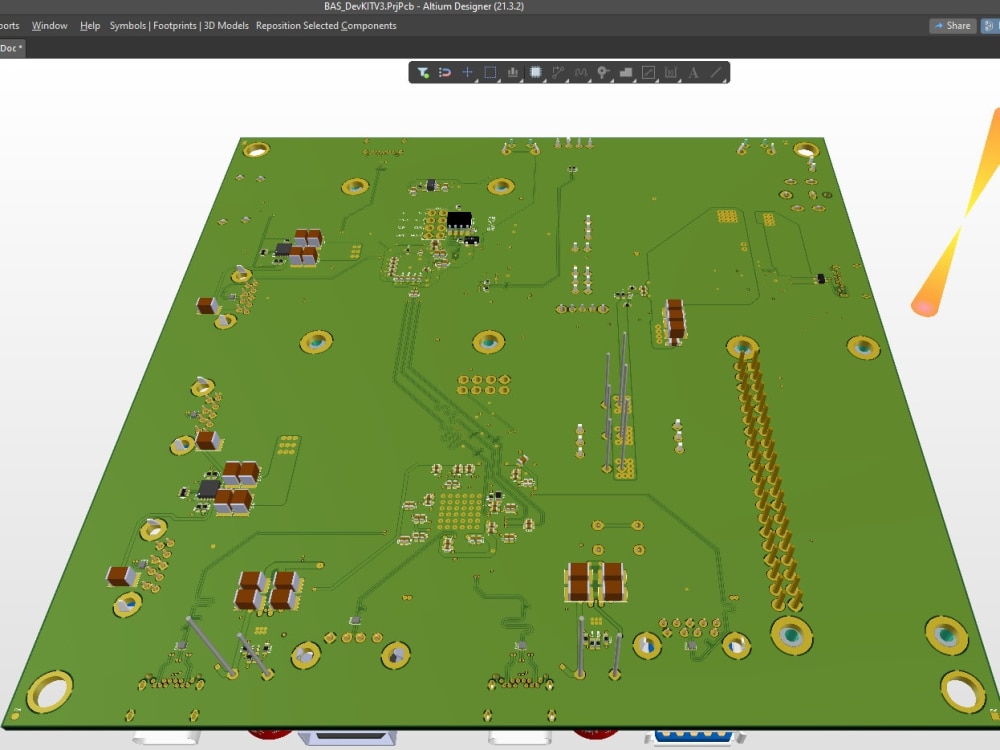Activate the rectangular area select tool
This screenshot has height=750, width=1000.
(492, 71)
